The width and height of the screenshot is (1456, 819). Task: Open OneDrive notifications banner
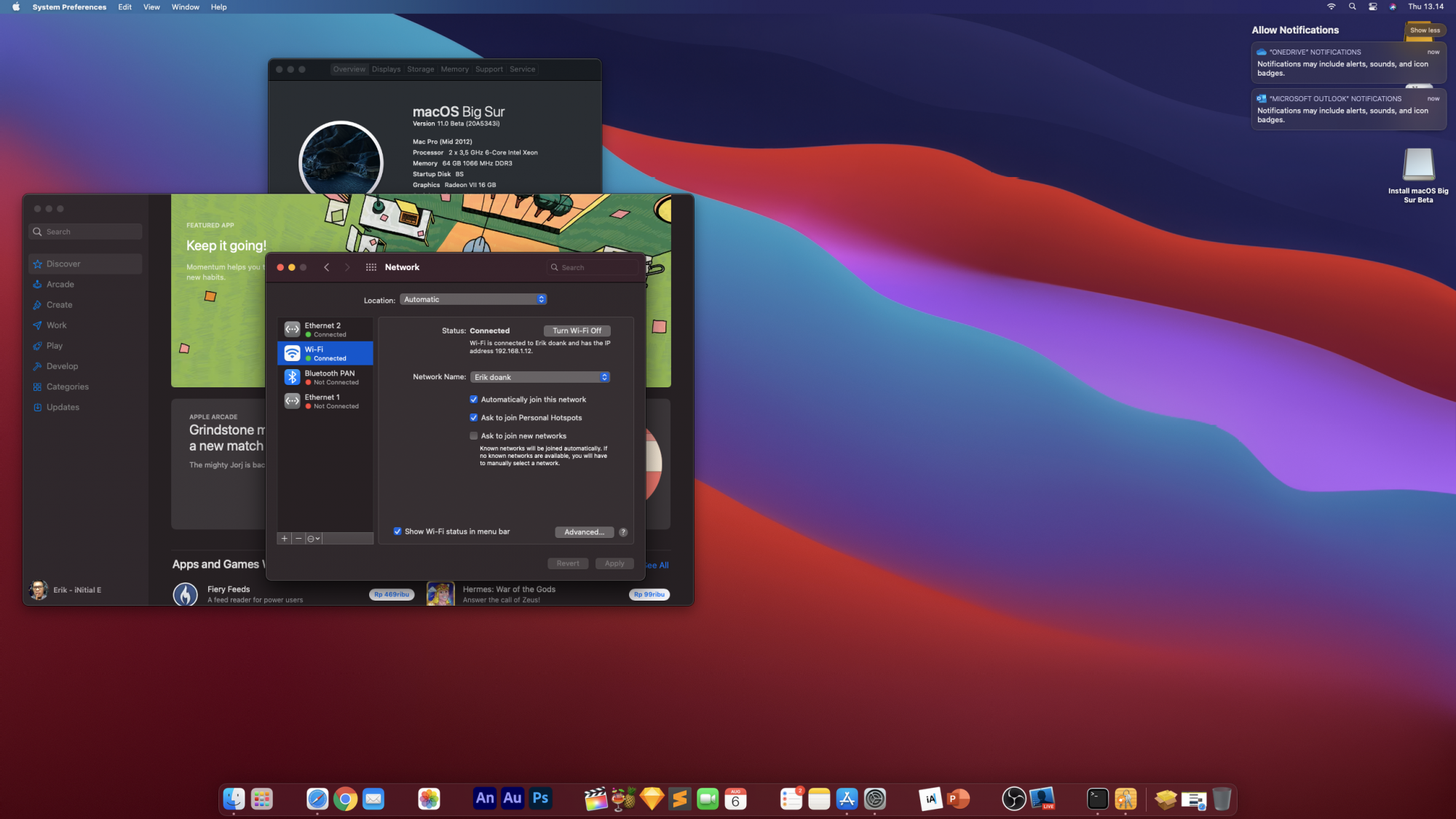click(x=1348, y=63)
